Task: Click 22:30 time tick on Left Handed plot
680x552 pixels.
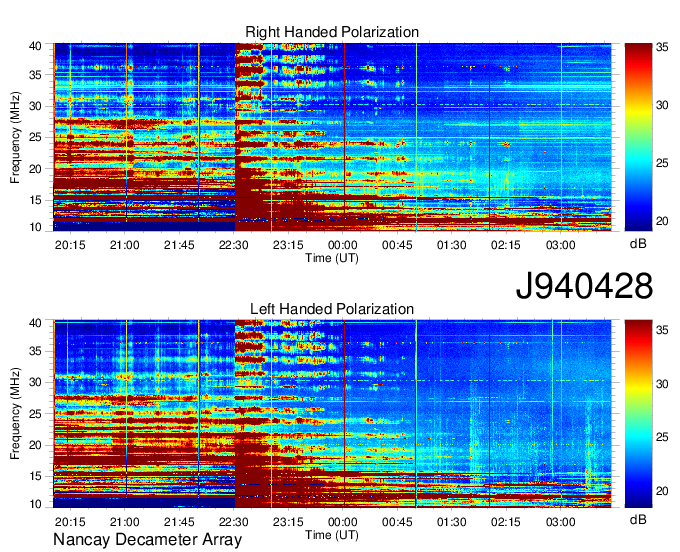Action: 234,522
